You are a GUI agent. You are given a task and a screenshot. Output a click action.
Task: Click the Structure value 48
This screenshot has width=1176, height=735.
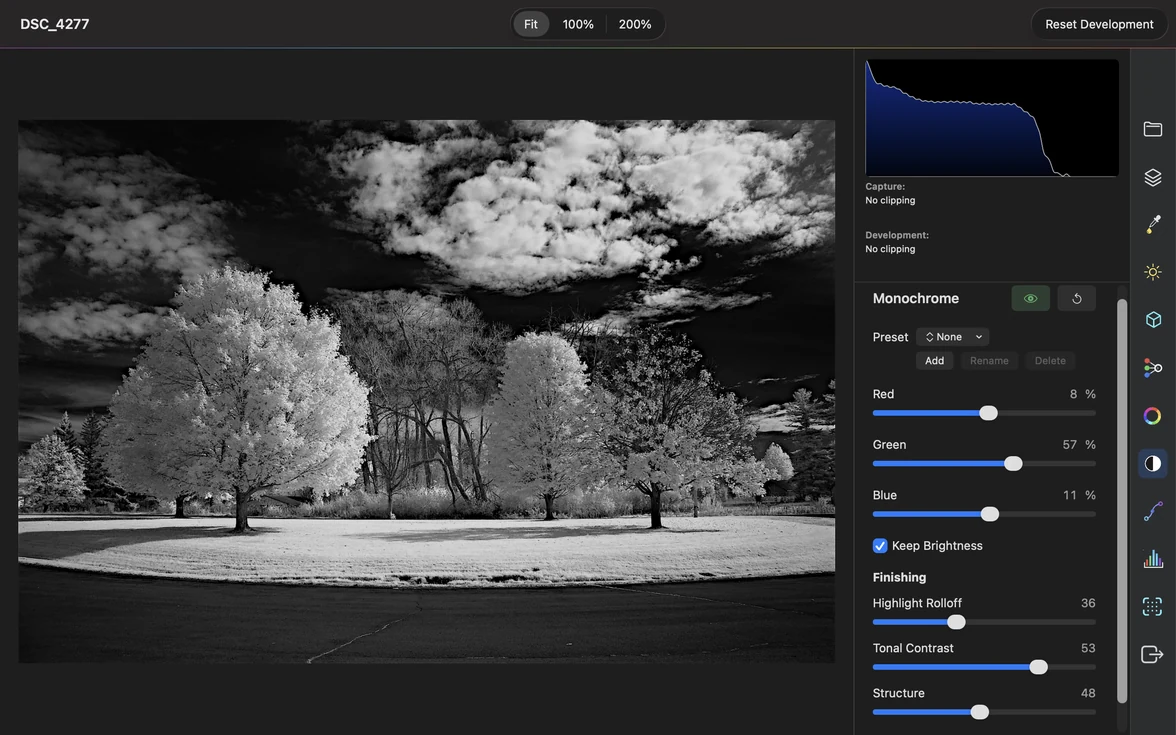coord(1088,693)
